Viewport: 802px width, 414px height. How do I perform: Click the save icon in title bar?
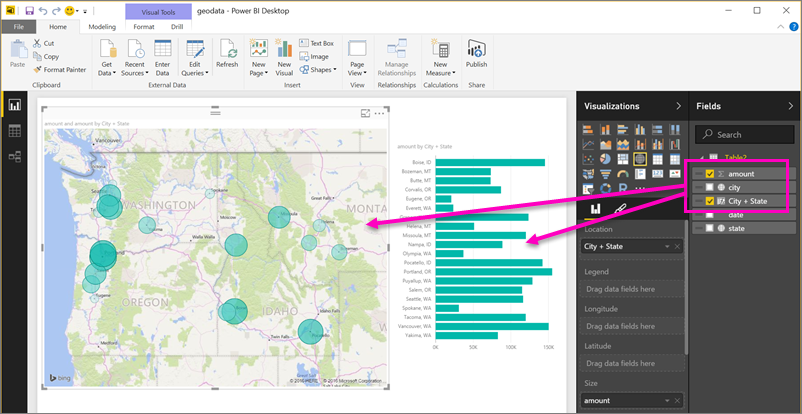pyautogui.click(x=30, y=9)
